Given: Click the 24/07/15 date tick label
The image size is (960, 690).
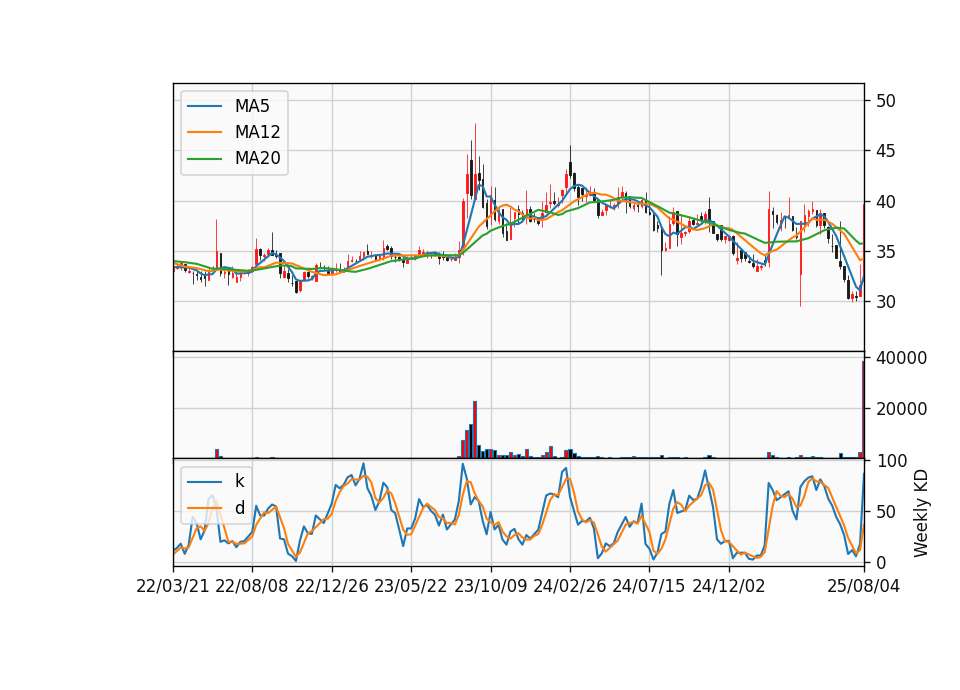Looking at the screenshot, I should tap(649, 586).
